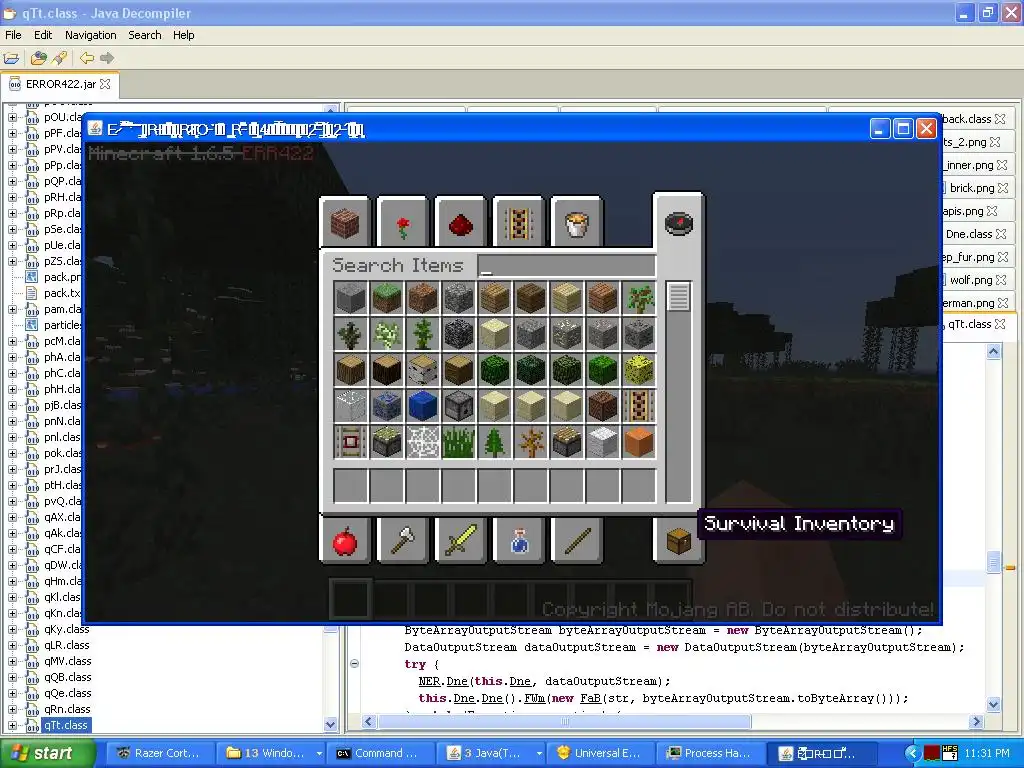Viewport: 1024px width, 768px height.
Task: Pick the spruce sapling item in bottom row
Action: point(494,441)
